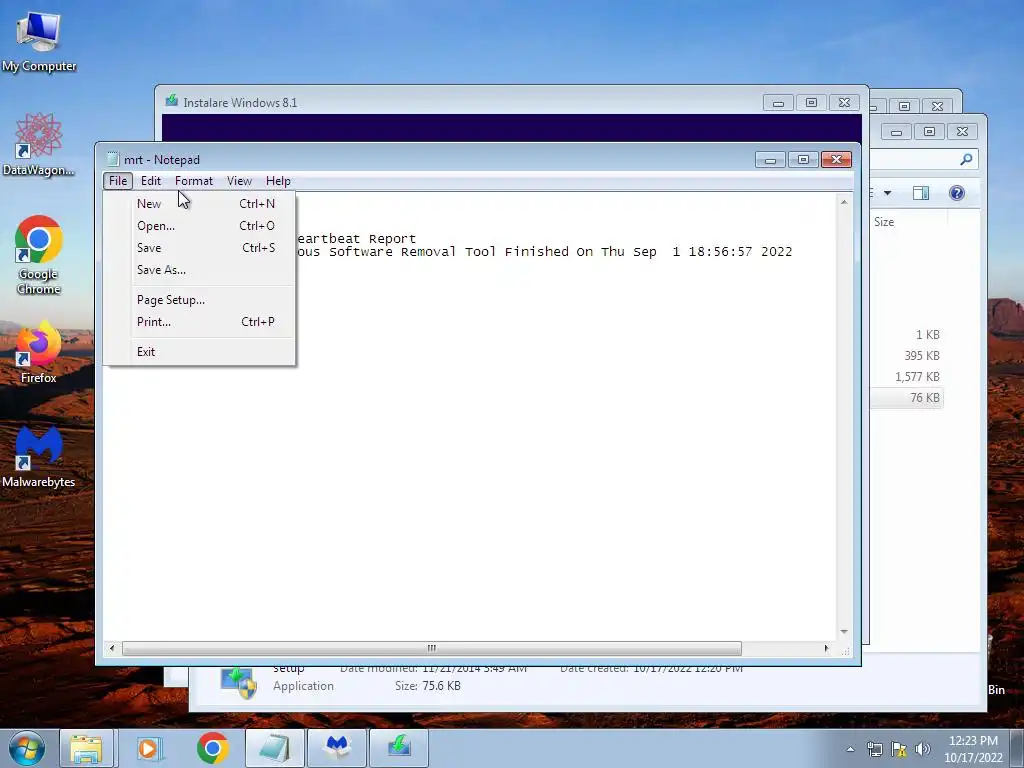Click the Instalare Windows 8.1 title icon
The image size is (1024, 768).
tap(172, 101)
